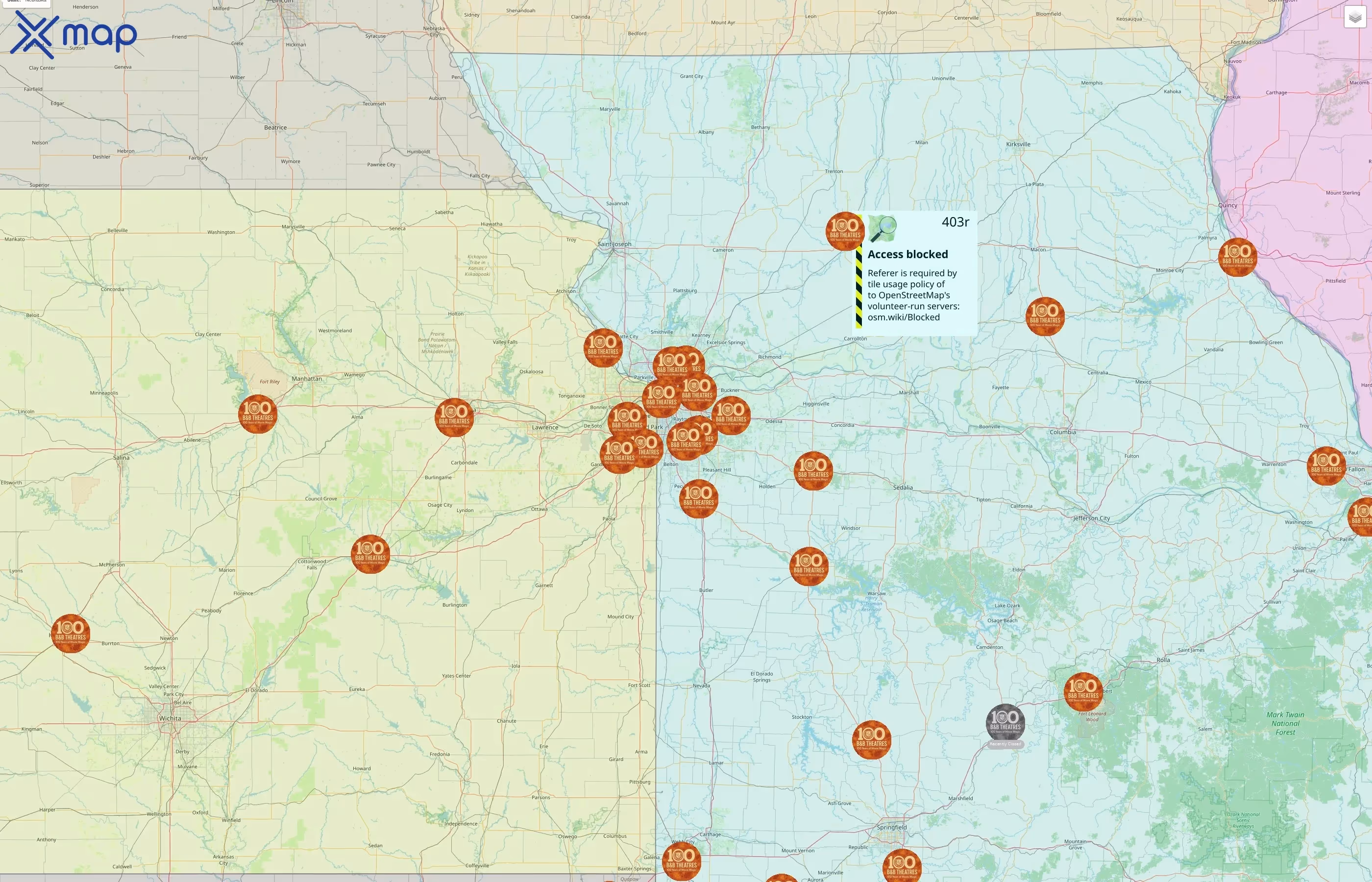Click the B&B Theatres marker above Fort Leonard Wood

(x=1083, y=692)
